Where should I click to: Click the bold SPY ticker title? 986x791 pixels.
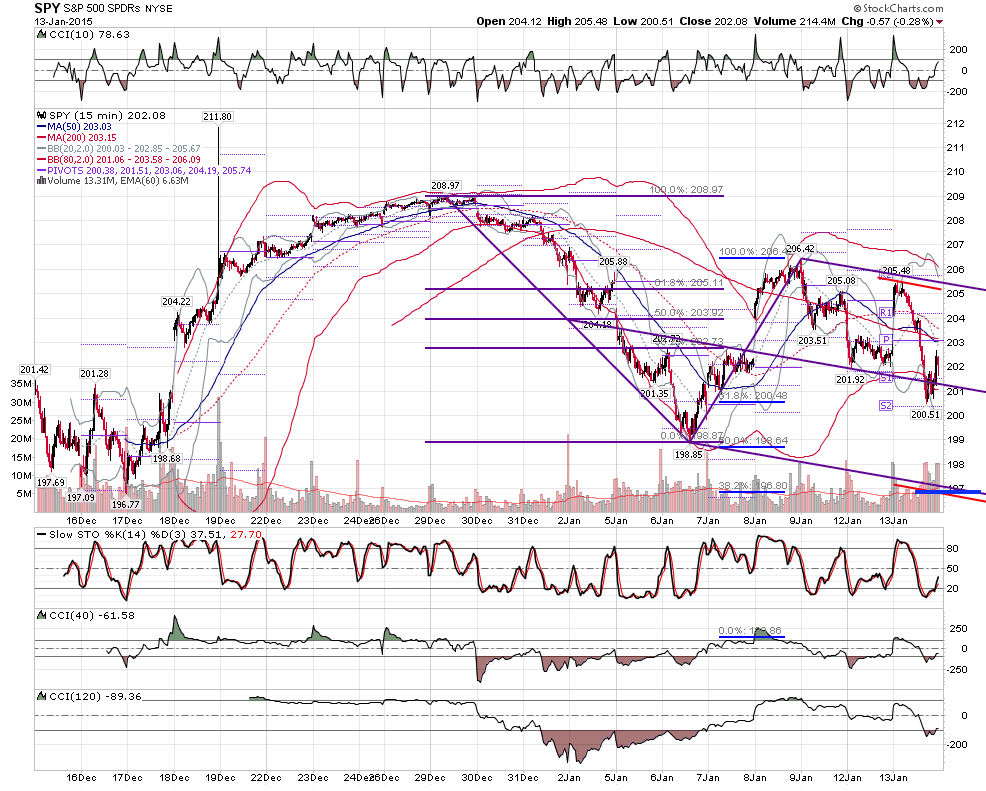pyautogui.click(x=47, y=8)
